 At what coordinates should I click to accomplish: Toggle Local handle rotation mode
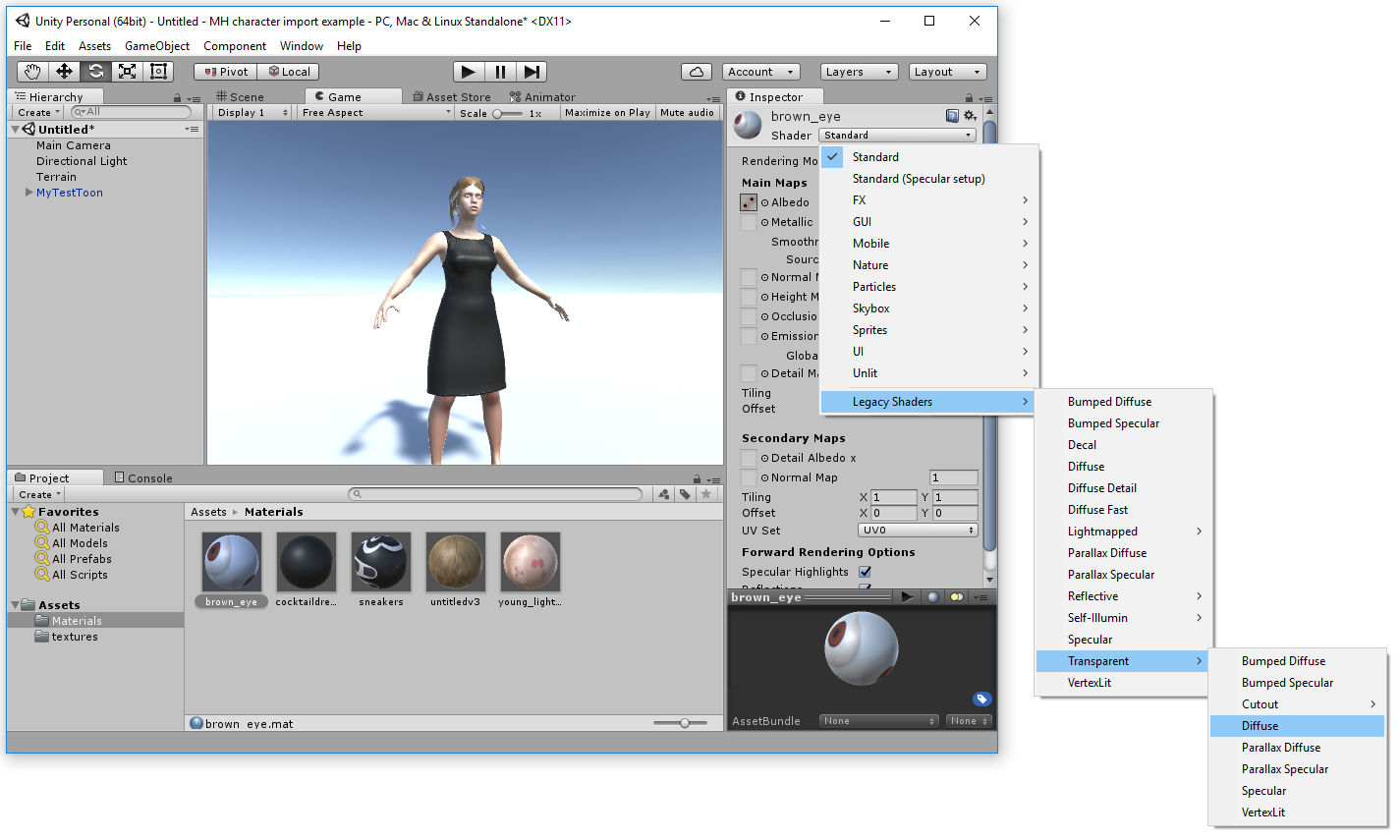pyautogui.click(x=289, y=72)
